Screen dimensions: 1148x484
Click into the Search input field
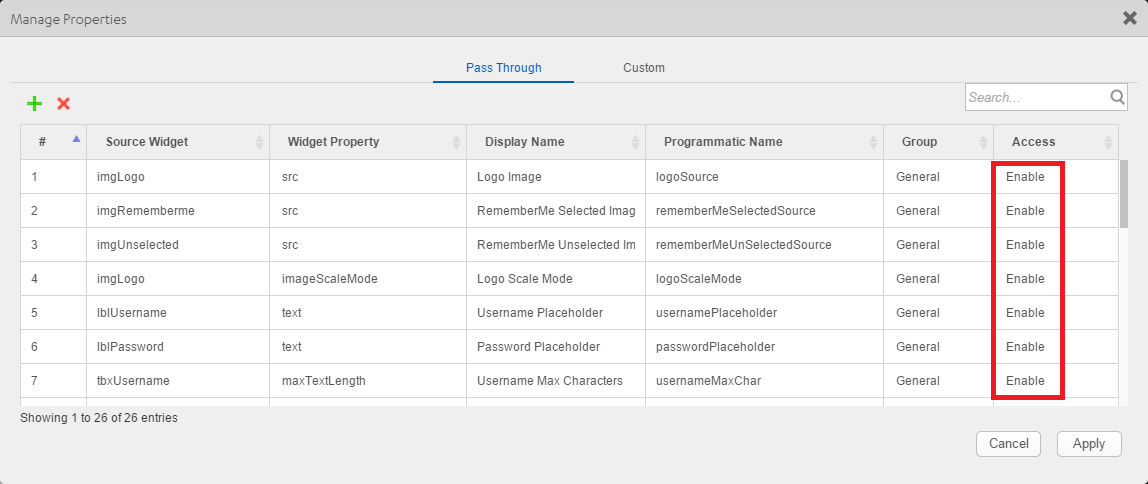pyautogui.click(x=1036, y=97)
